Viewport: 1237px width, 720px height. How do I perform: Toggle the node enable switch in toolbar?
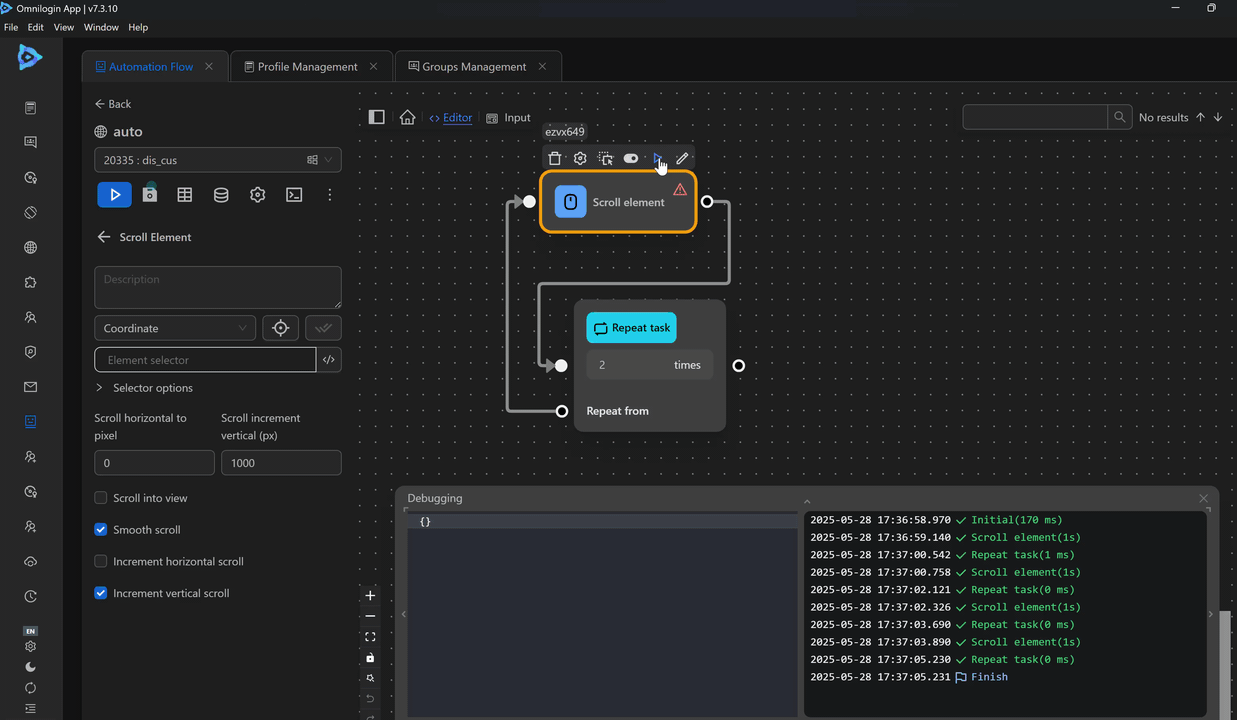coord(631,158)
